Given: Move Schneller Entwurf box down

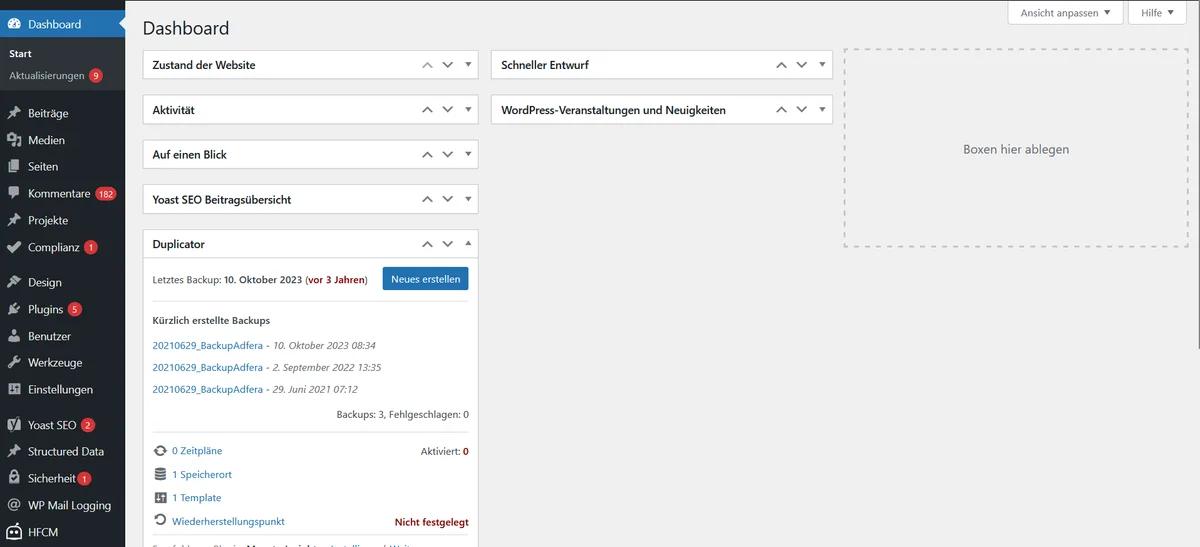Looking at the screenshot, I should (x=803, y=65).
